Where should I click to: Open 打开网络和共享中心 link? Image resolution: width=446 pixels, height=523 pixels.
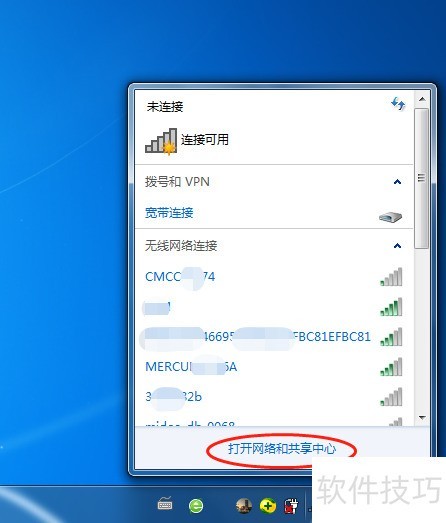click(282, 449)
